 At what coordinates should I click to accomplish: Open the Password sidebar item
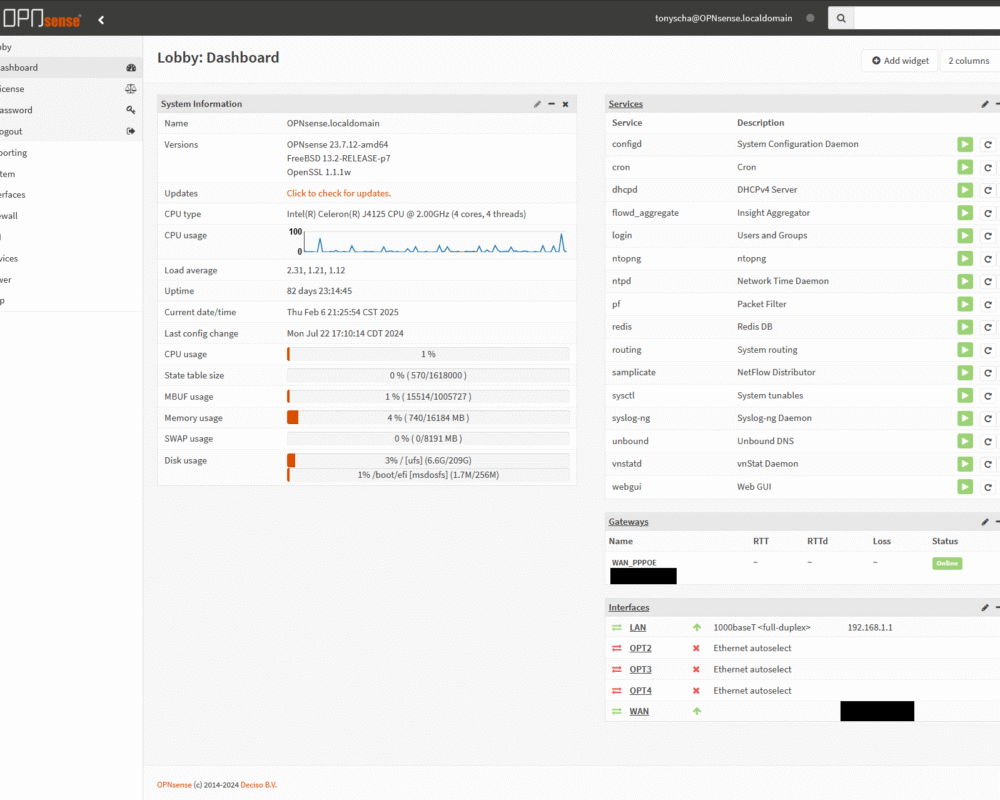pyautogui.click(x=71, y=110)
